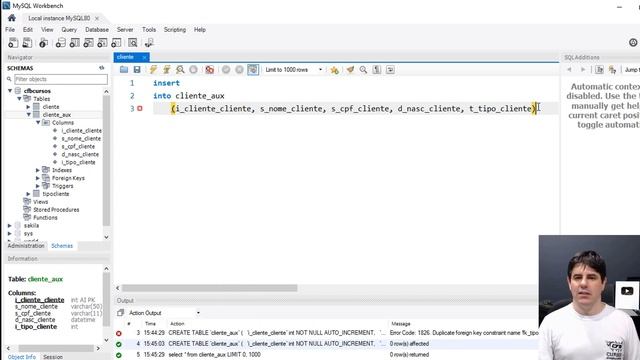Add current query to snippets favorites
The width and height of the screenshot is (640, 360).
(334, 70)
